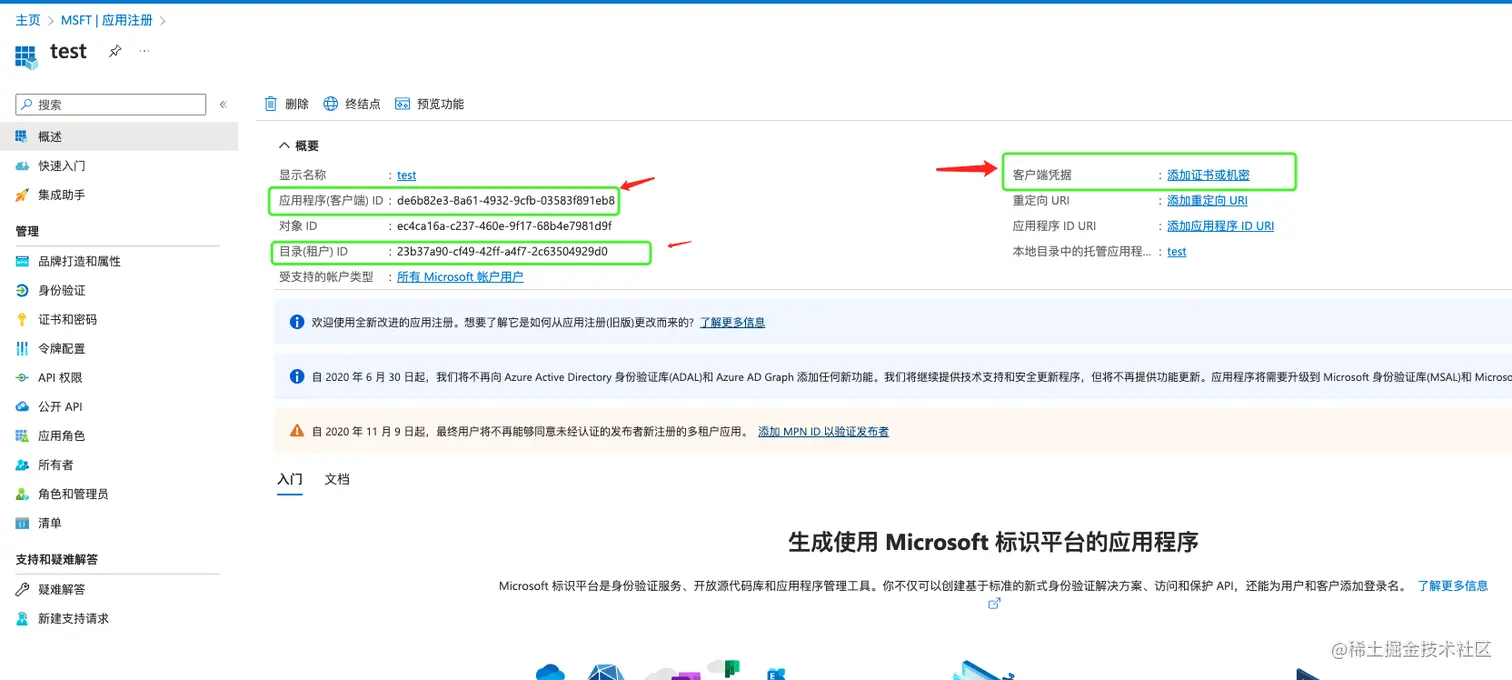Click the API 权限 icon

(x=22, y=378)
